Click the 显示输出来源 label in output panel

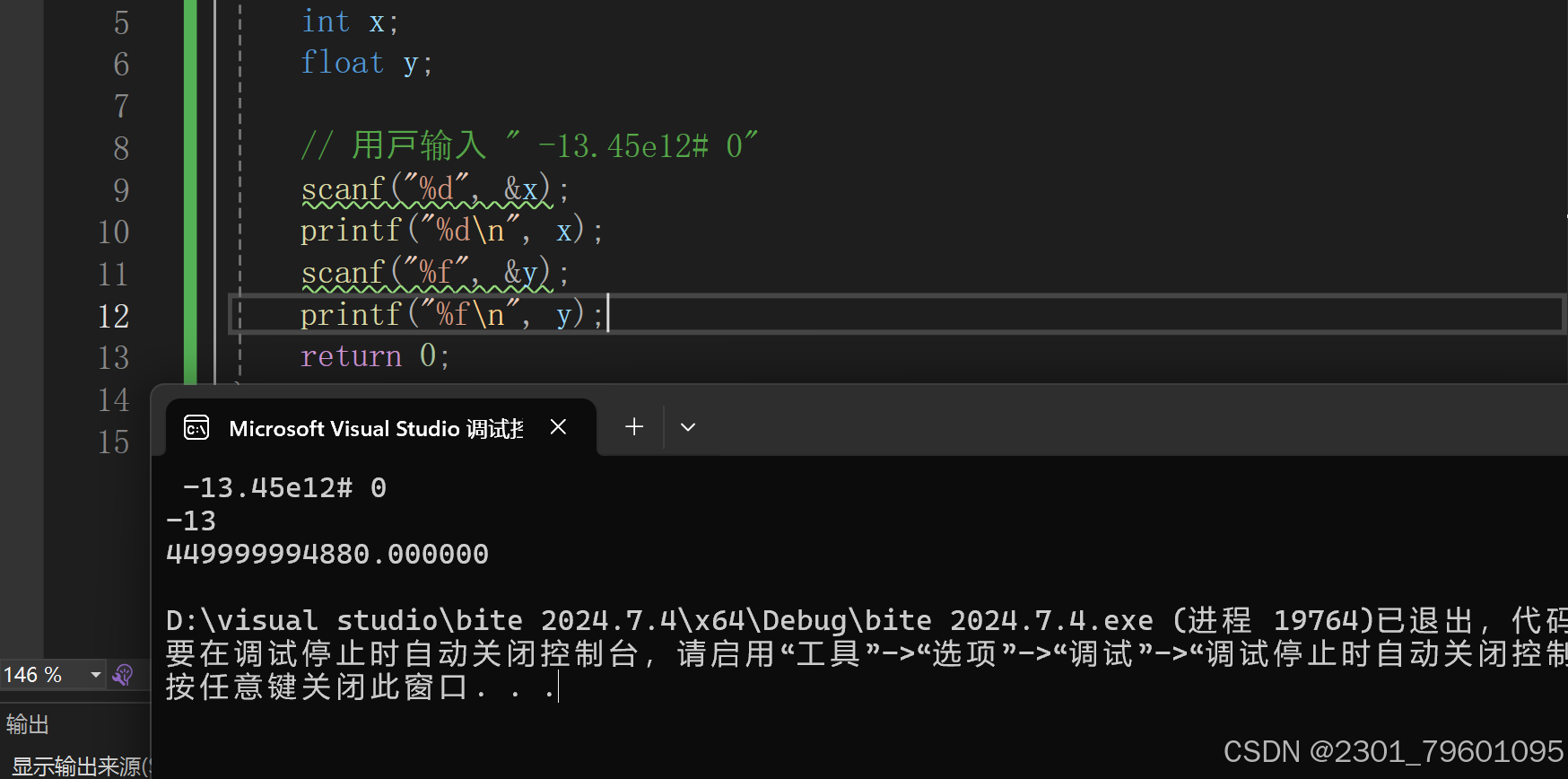[x=81, y=766]
